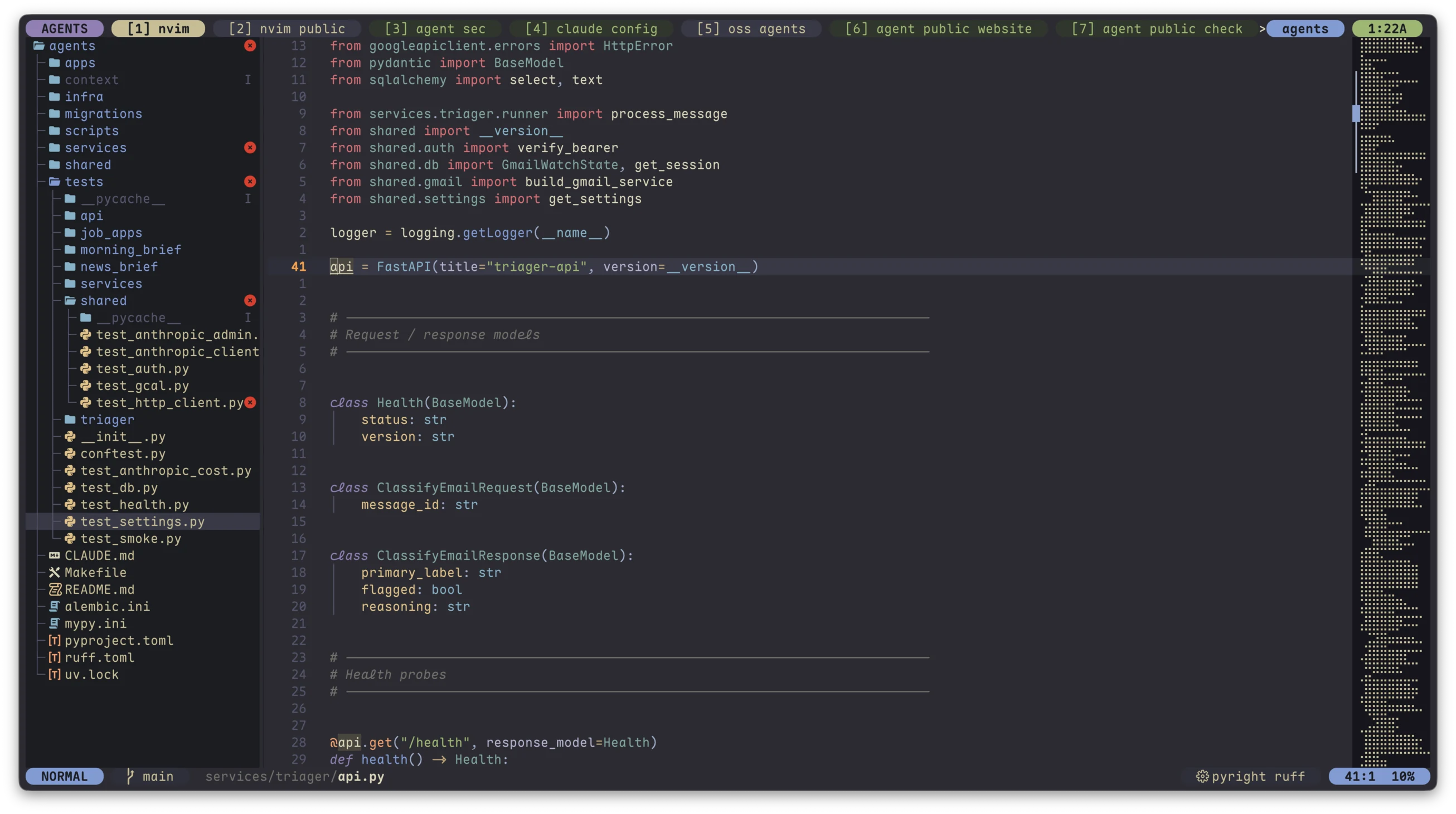1456x814 pixels.
Task: Click the Python icon of test_smoke.py
Action: tap(70, 539)
